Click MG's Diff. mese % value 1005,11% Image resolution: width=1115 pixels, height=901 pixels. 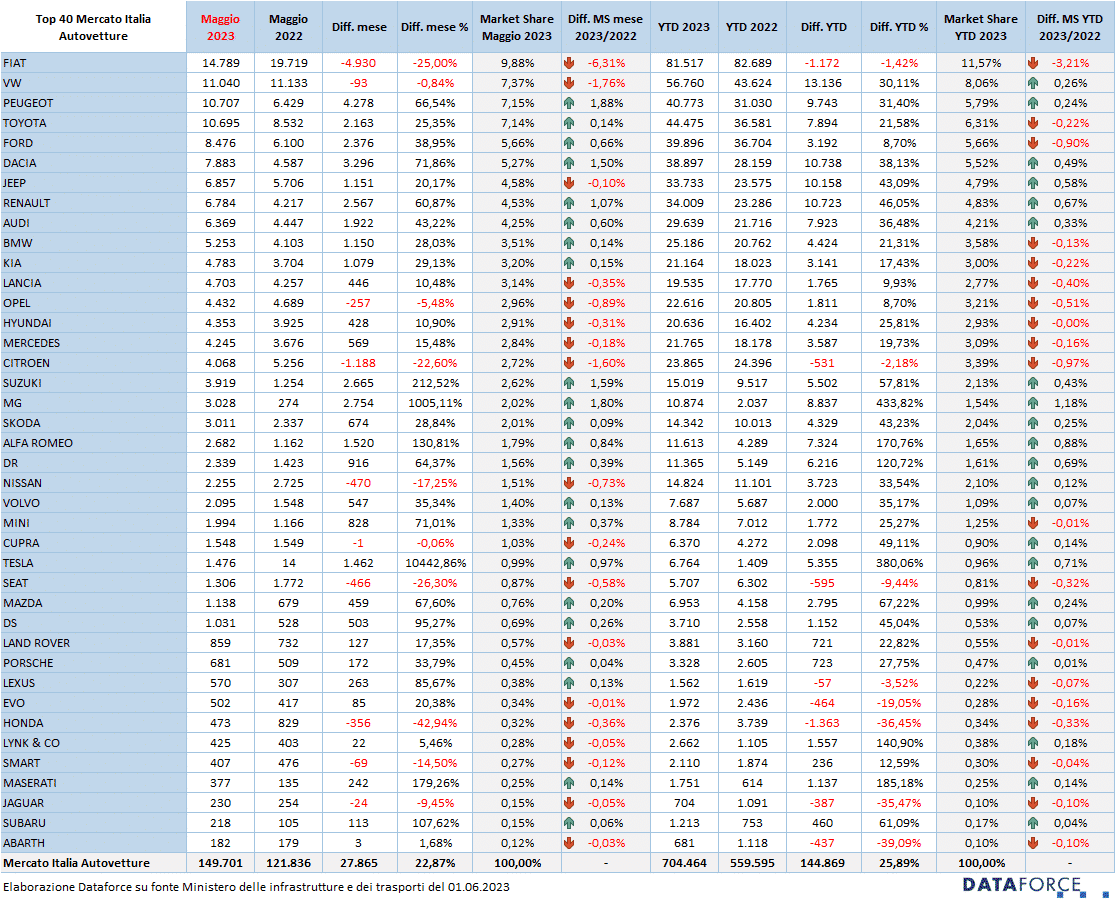[x=435, y=403]
